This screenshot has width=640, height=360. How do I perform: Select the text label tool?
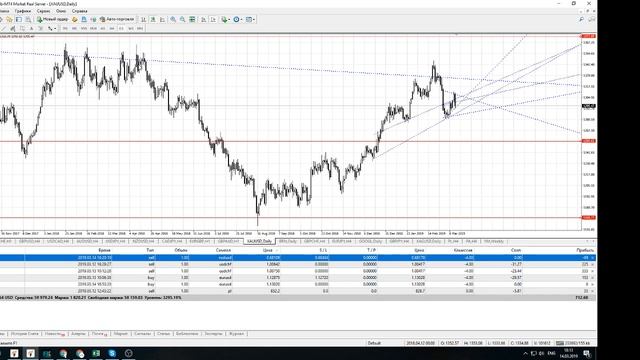coord(31,29)
